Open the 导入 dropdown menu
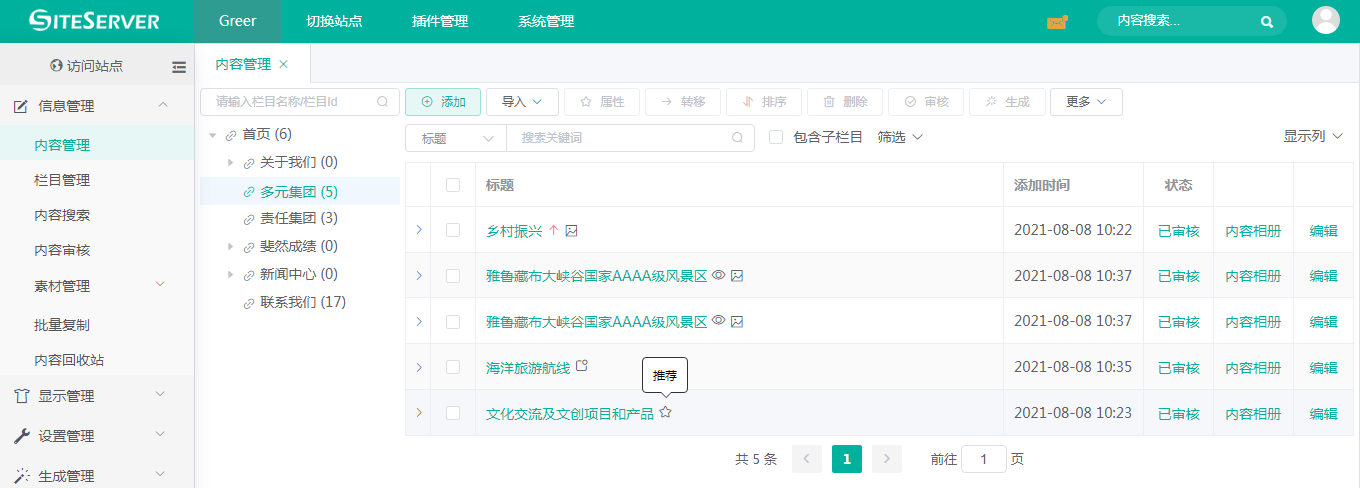 (x=522, y=102)
